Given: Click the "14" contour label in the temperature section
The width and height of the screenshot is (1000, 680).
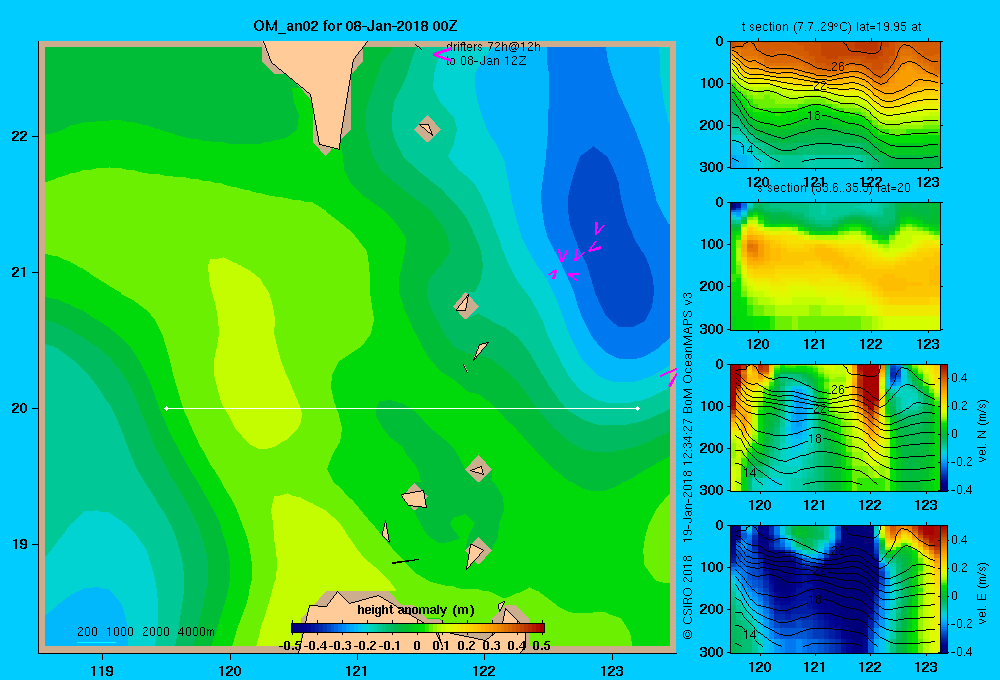Looking at the screenshot, I should pyautogui.click(x=747, y=150).
